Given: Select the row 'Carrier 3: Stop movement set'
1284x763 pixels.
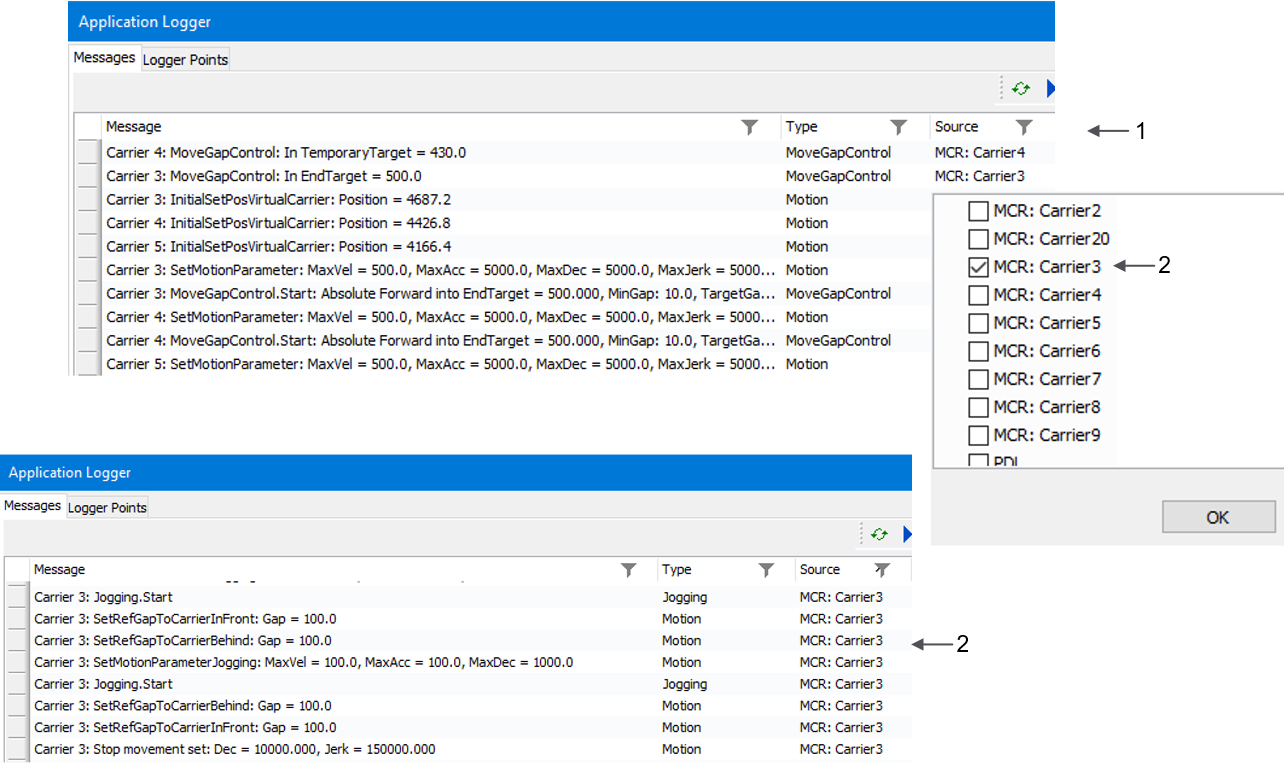Looking at the screenshot, I should click(235, 749).
